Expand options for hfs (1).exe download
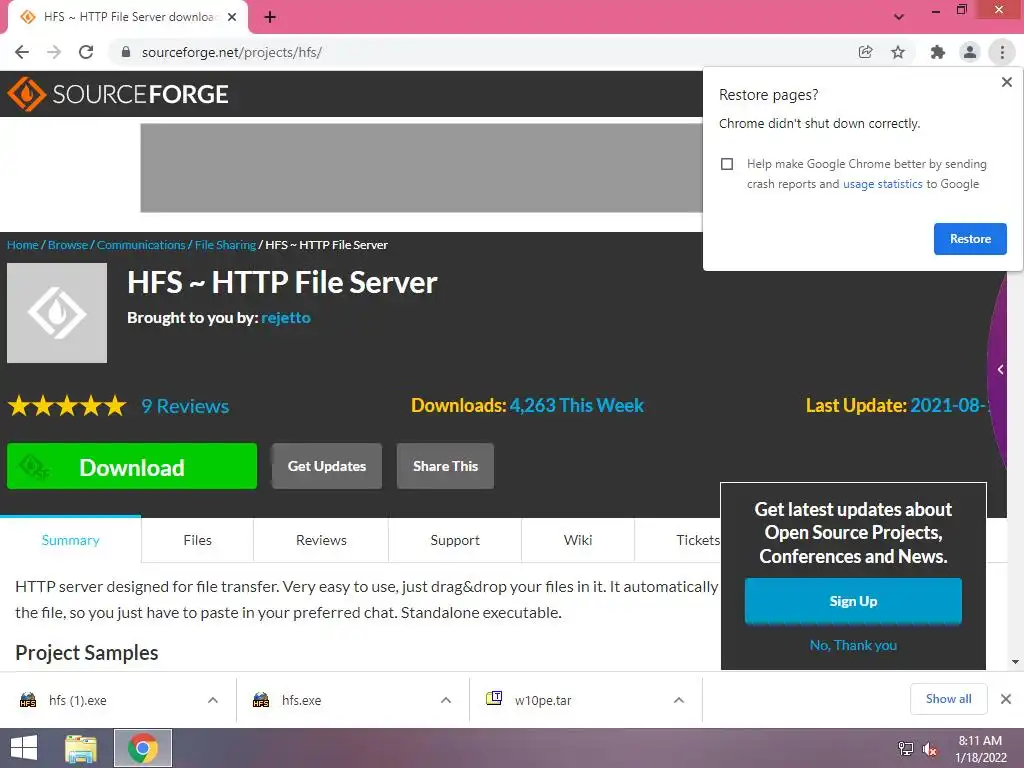 (x=213, y=700)
